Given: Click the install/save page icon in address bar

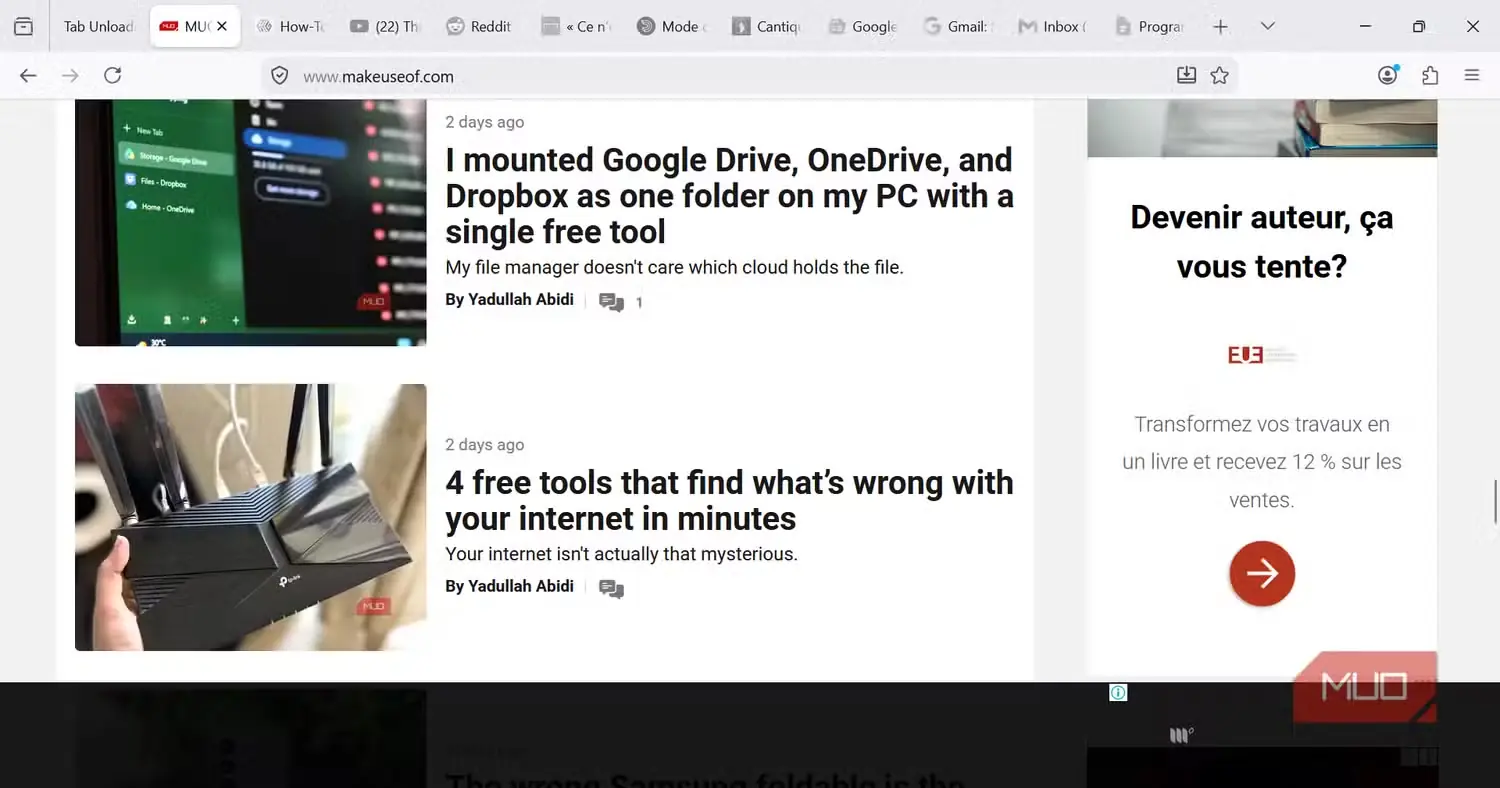Looking at the screenshot, I should tap(1186, 75).
